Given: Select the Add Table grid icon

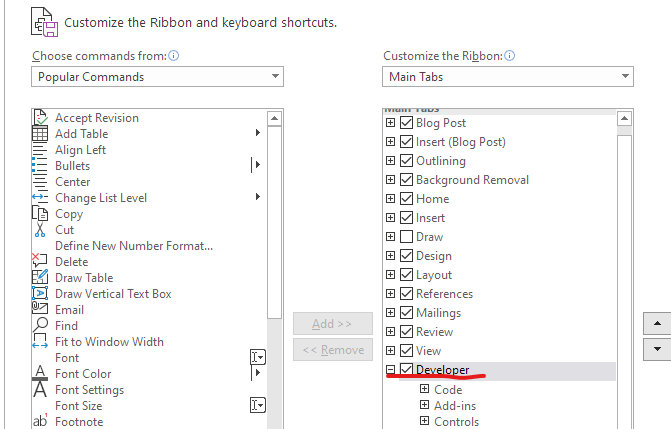Looking at the screenshot, I should (40, 134).
